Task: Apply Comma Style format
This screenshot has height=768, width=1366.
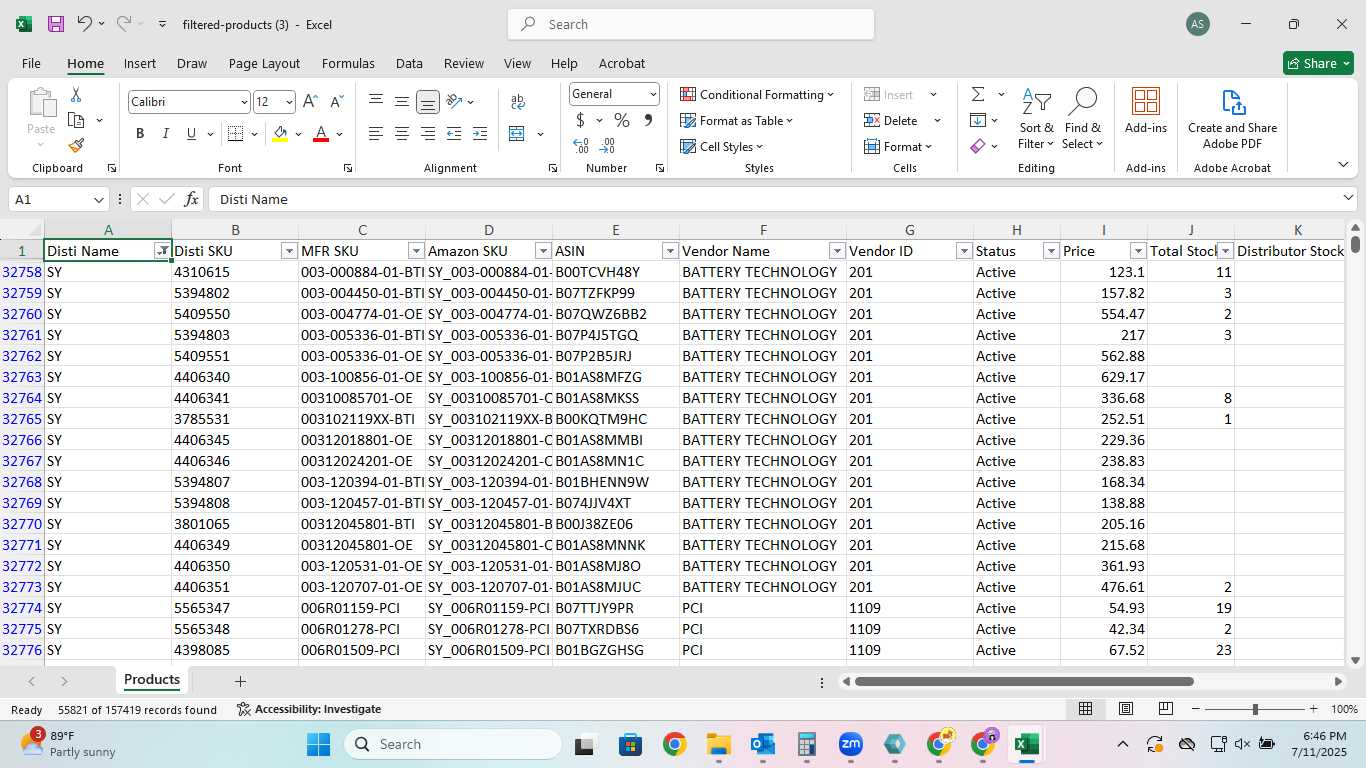Action: click(x=648, y=120)
